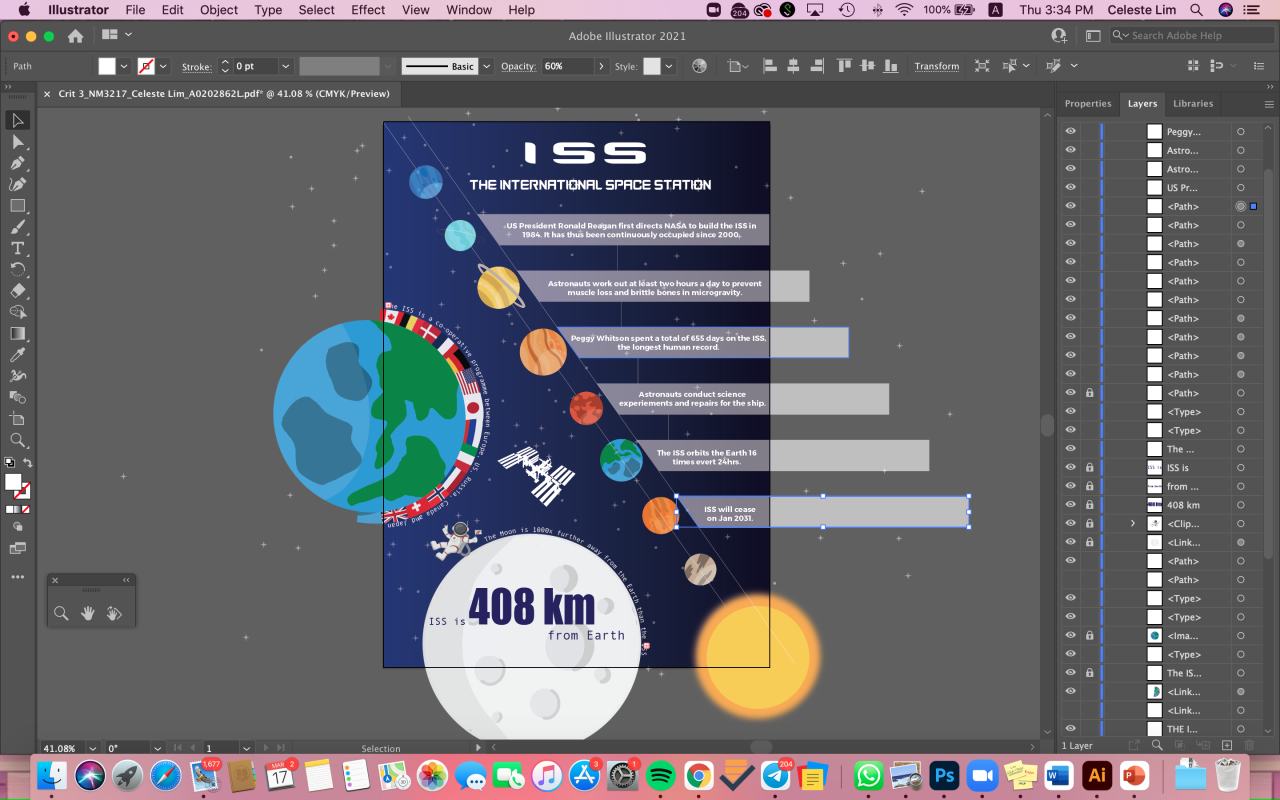Select the Rotate tool
This screenshot has height=800, width=1280.
point(18,270)
